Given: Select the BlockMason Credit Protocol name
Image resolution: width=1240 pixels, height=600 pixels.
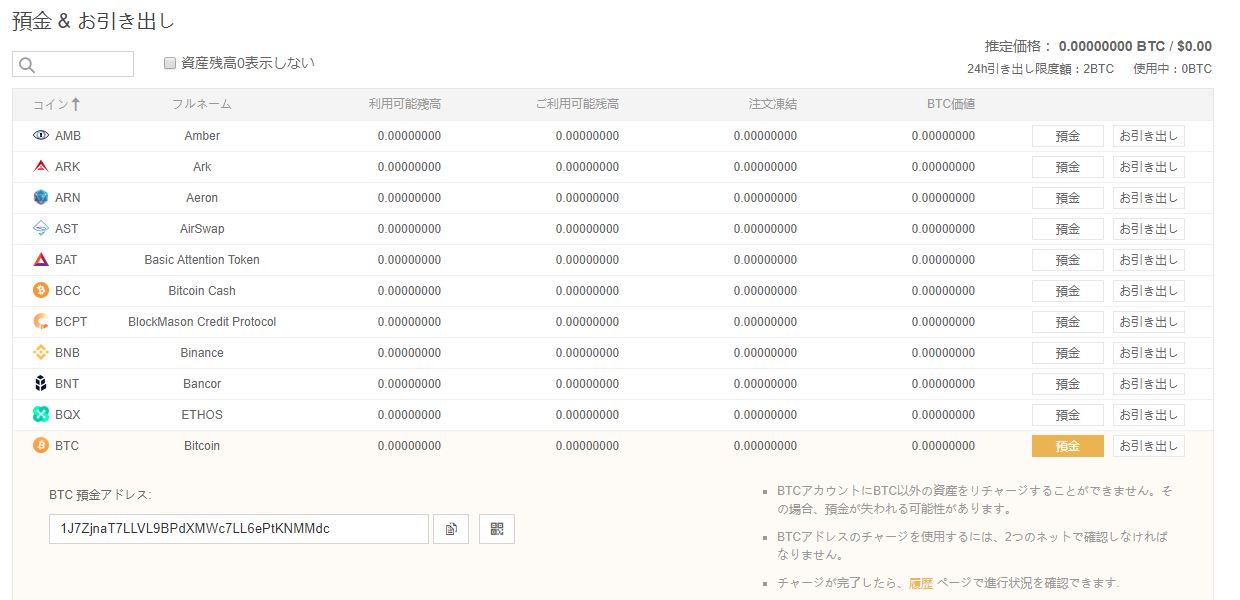Looking at the screenshot, I should coord(202,322).
